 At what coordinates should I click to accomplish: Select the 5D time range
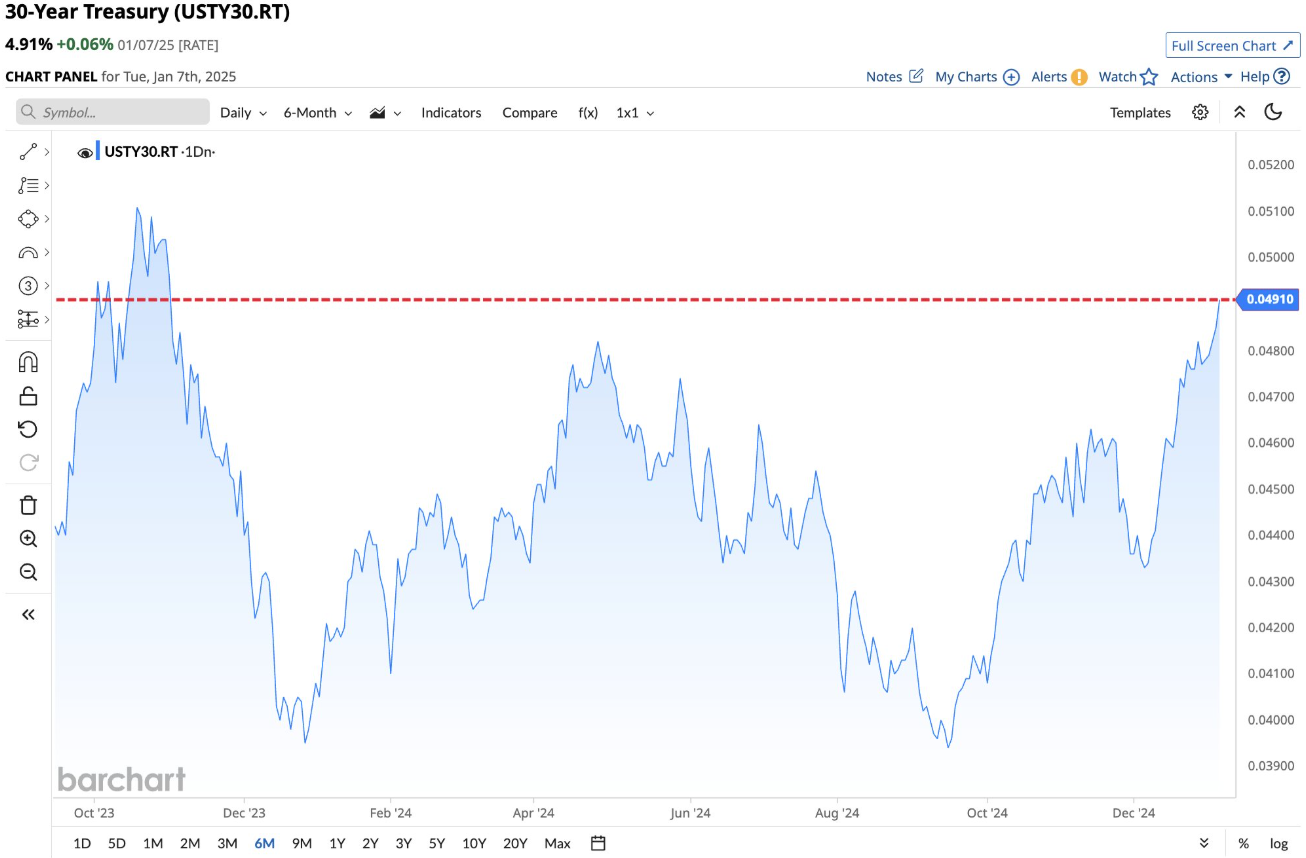click(117, 843)
